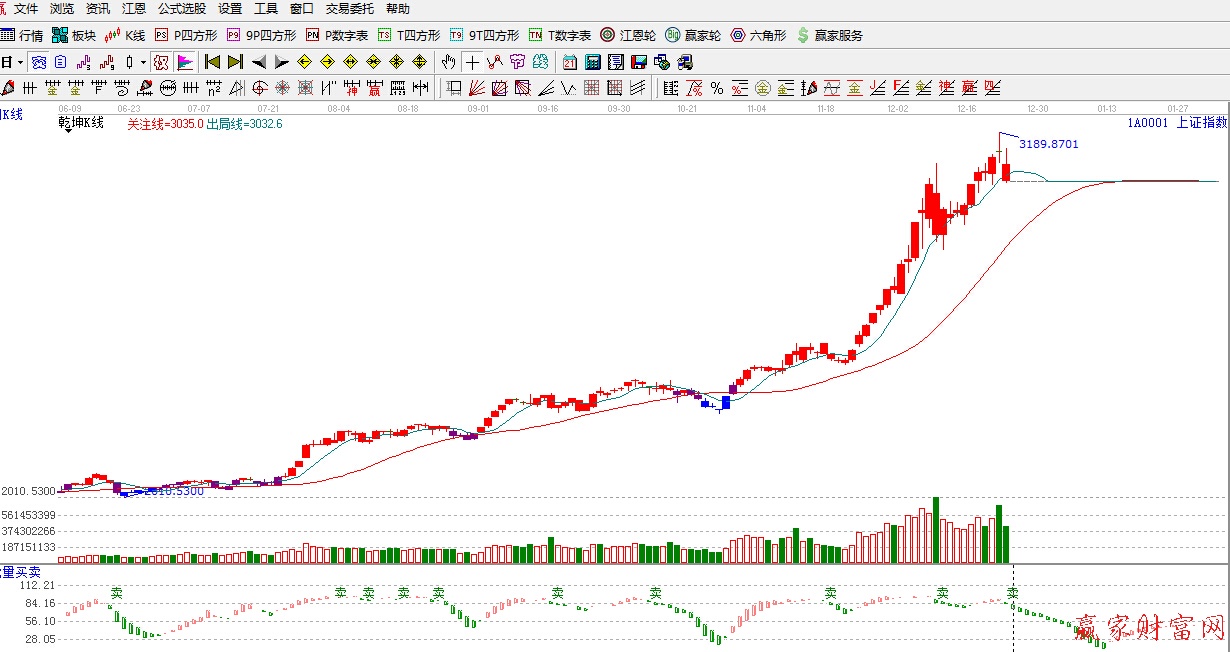The image size is (1230, 652).
Task: Click the red floppy disk save icon
Action: point(638,62)
